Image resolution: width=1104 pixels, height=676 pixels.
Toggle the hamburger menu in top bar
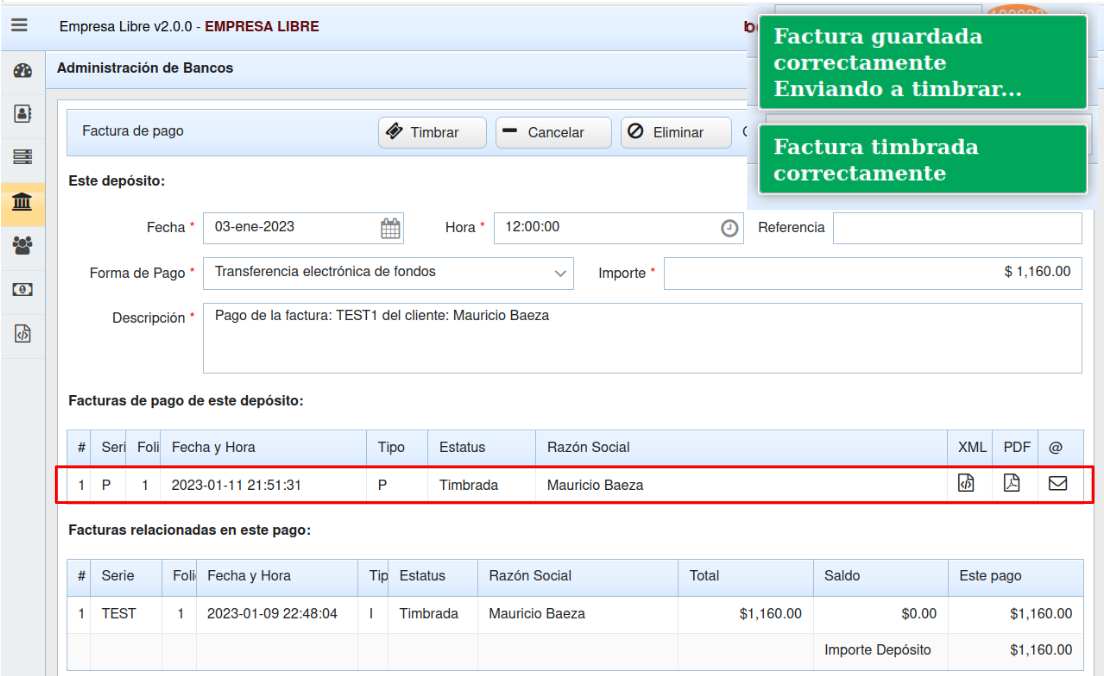point(19,26)
